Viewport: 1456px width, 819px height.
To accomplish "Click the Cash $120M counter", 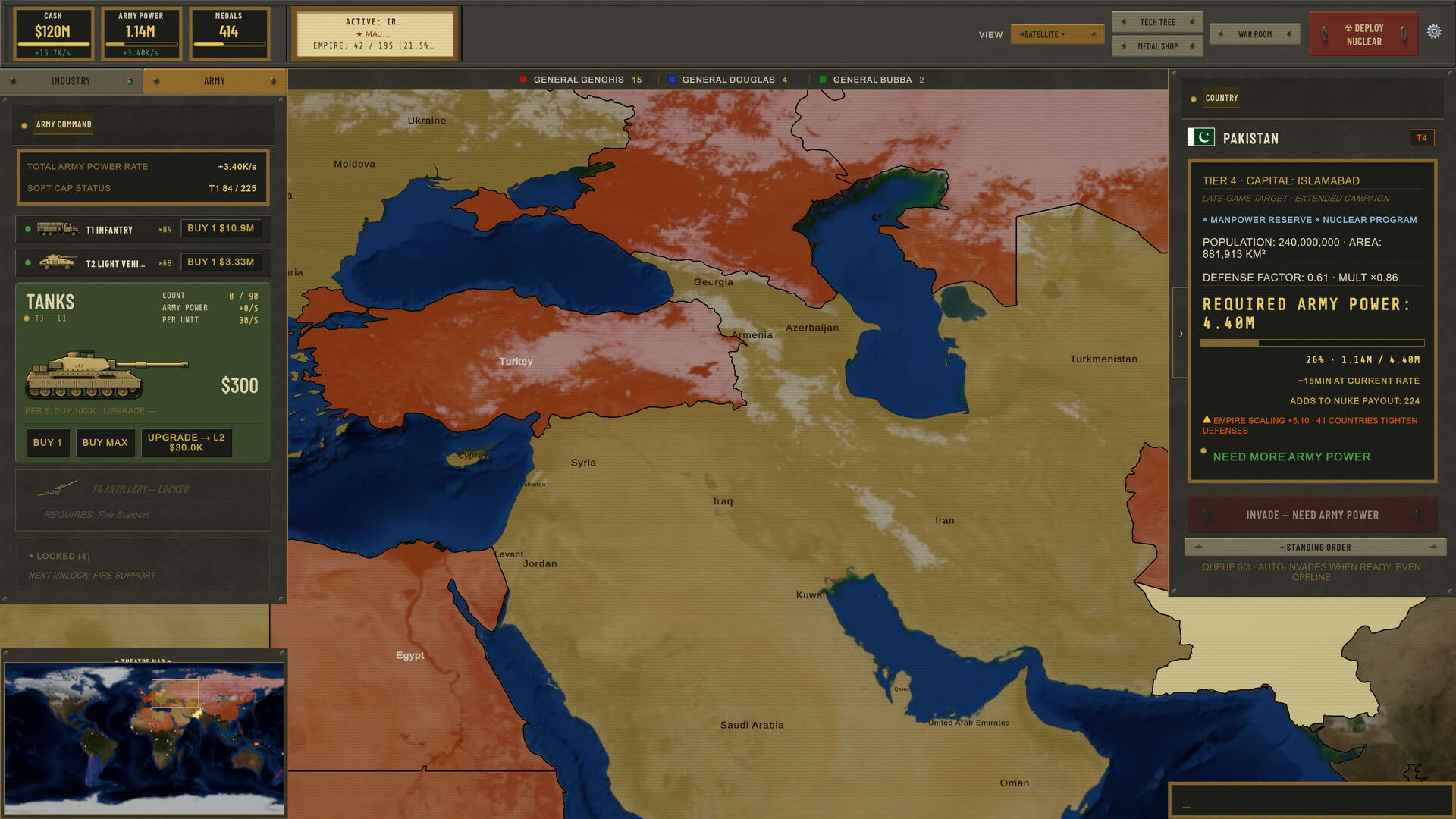I will (53, 34).
